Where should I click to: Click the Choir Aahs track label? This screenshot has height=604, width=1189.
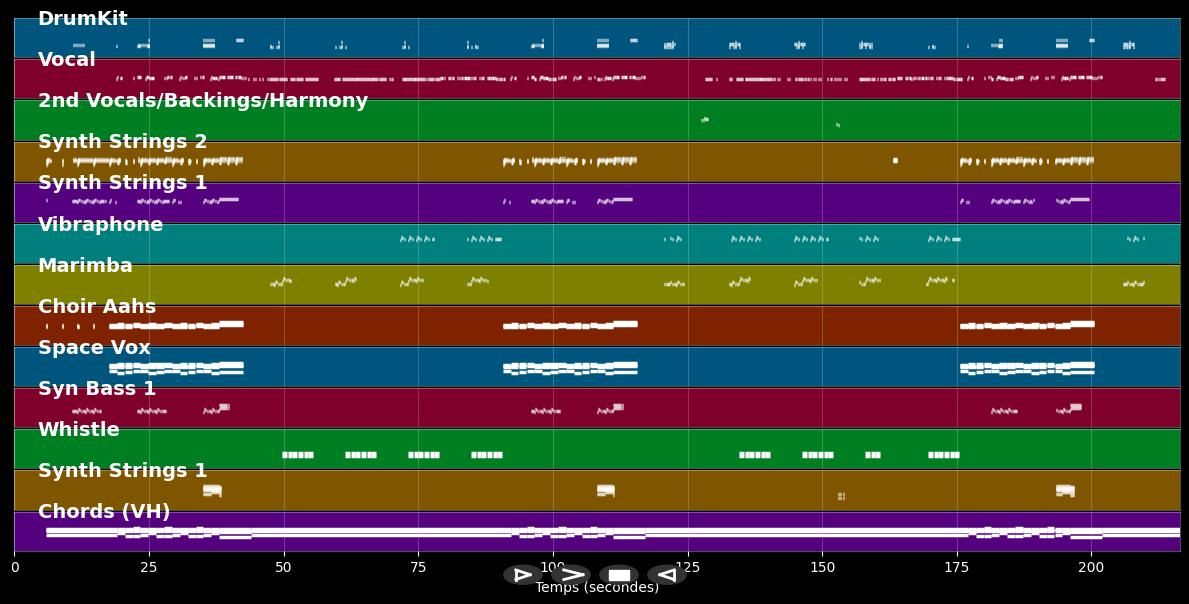pos(96,307)
